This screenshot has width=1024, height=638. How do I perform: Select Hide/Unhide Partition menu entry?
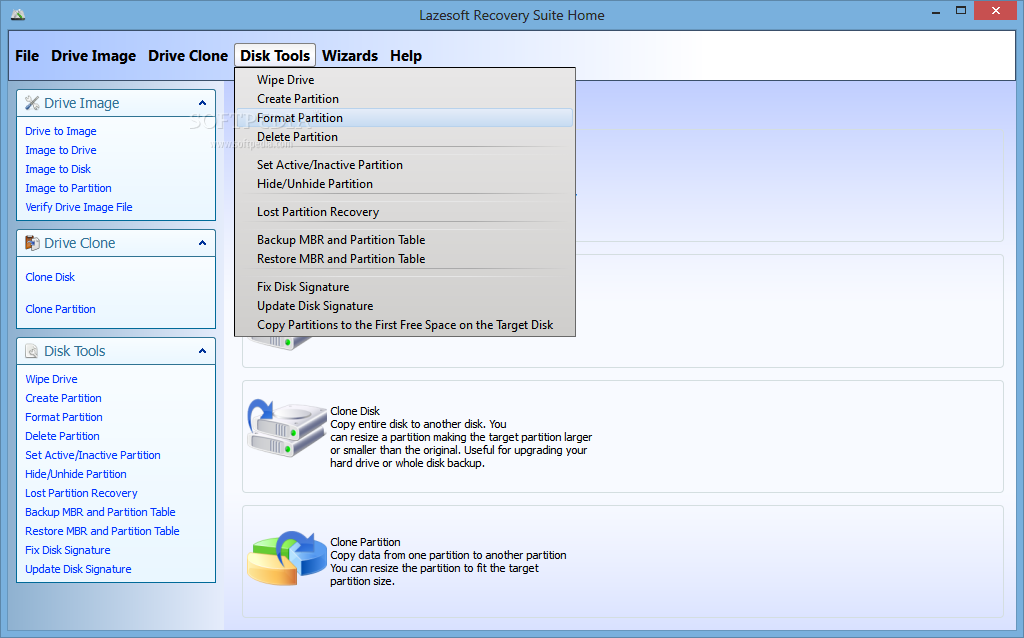tap(405, 183)
